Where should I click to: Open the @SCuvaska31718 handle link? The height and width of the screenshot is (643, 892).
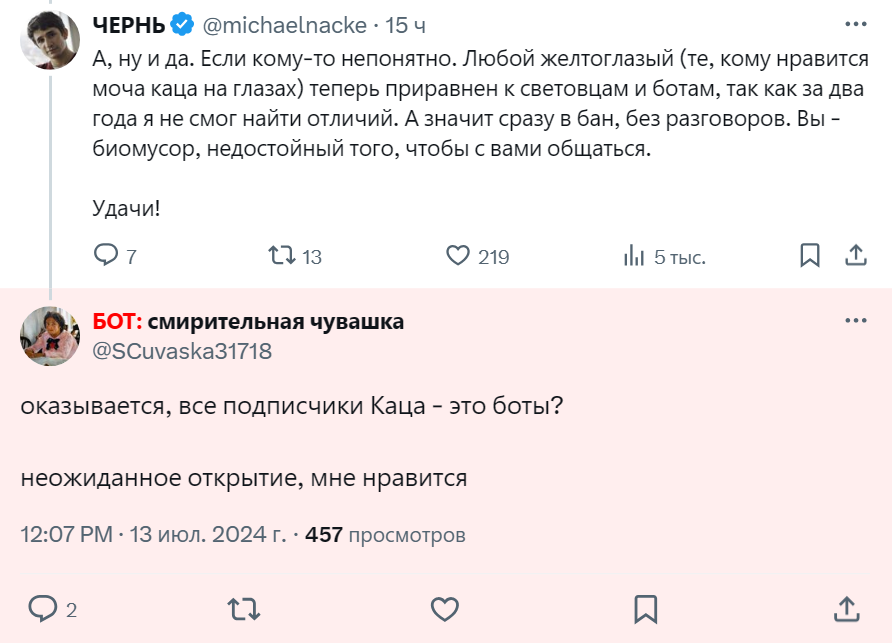click(182, 351)
